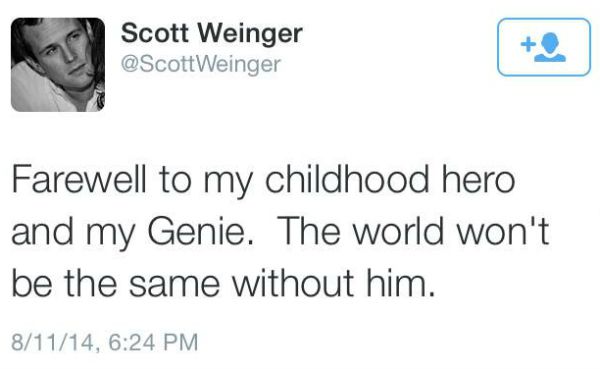Click the word "childhood" in the tweet

pyautogui.click(x=347, y=180)
